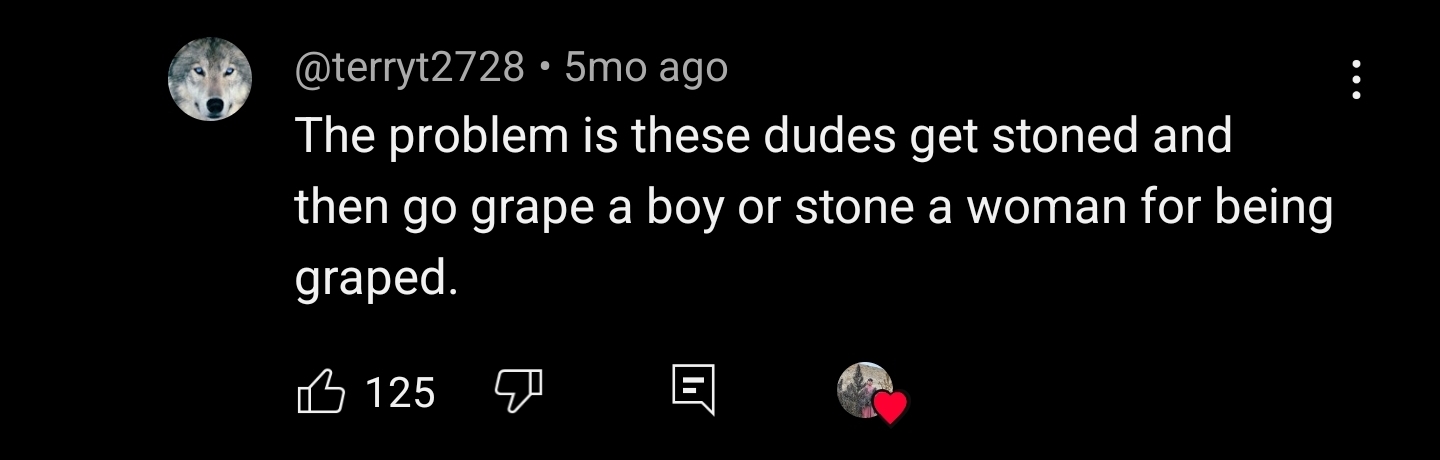The height and width of the screenshot is (460, 1440).
Task: Click the "5mo ago" timestamp
Action: [646, 68]
